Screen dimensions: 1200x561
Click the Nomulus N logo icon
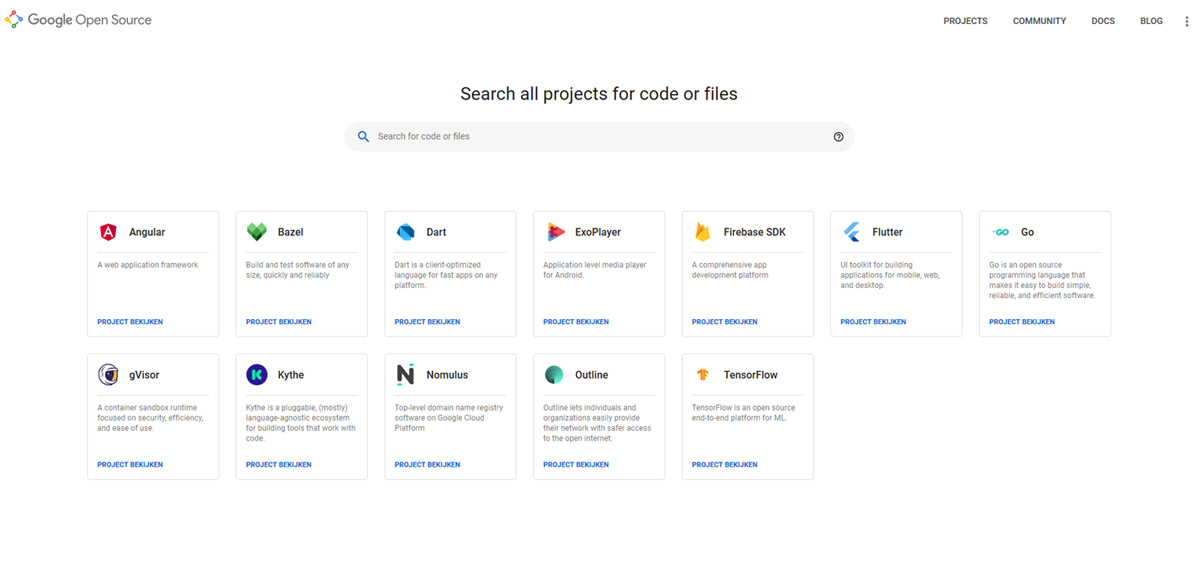[x=405, y=375]
